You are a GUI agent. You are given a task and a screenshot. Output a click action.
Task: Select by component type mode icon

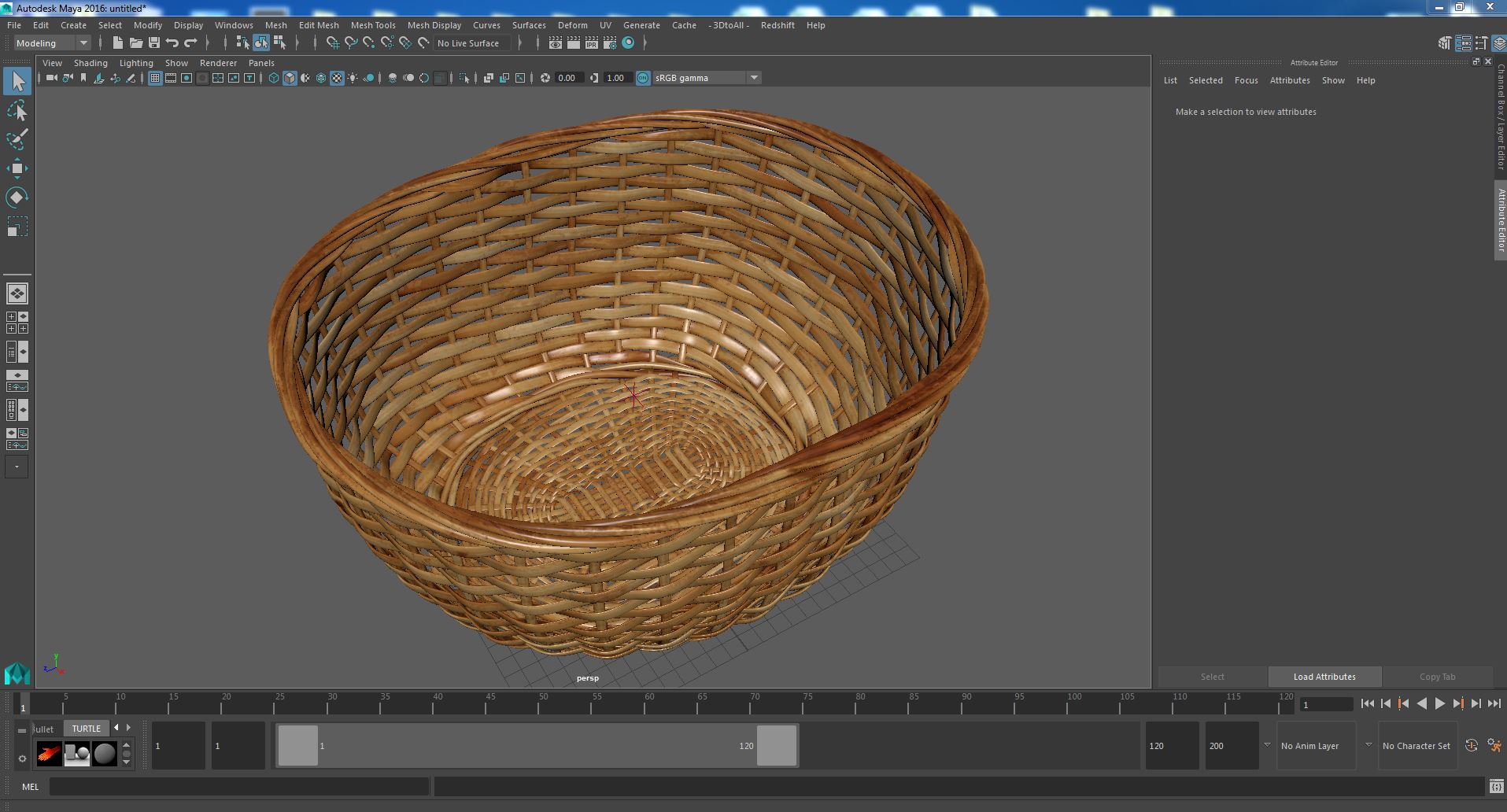click(x=279, y=43)
